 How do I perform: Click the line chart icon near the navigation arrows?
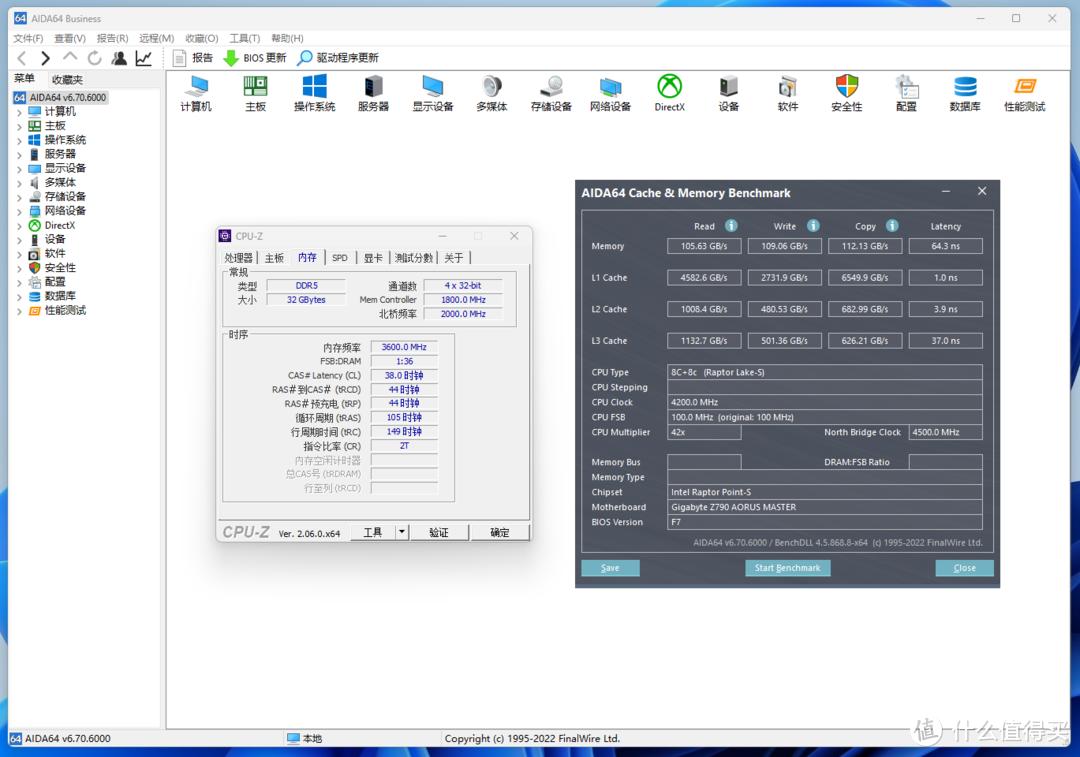143,57
